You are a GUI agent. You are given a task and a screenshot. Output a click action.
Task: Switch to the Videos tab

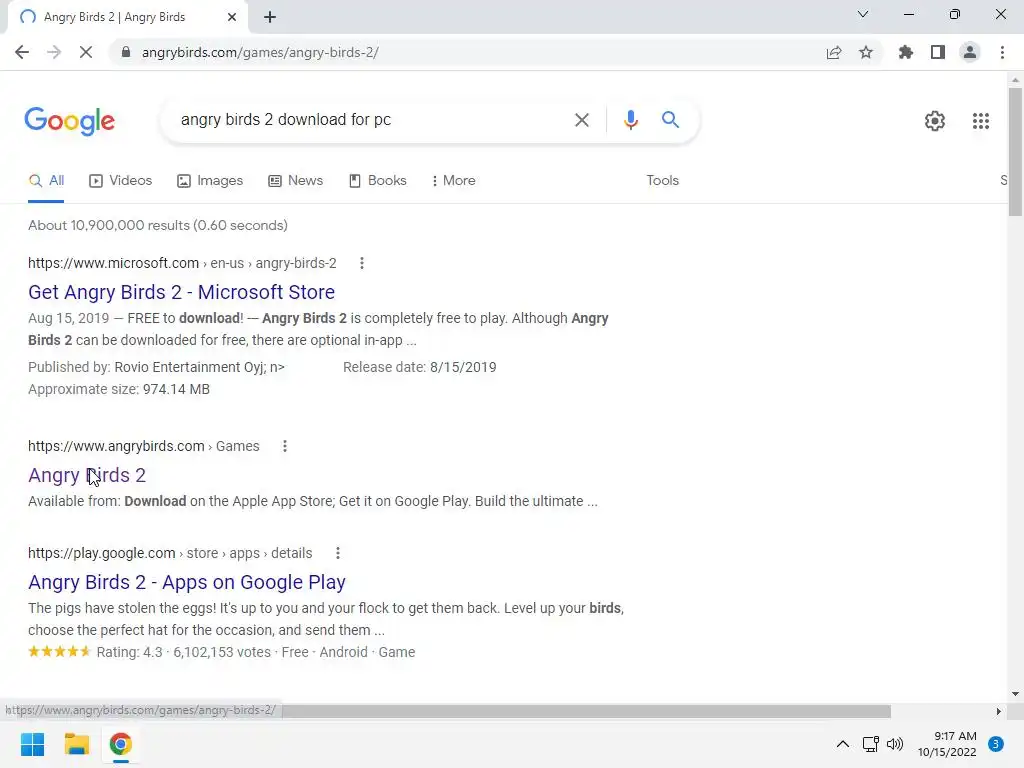[121, 180]
